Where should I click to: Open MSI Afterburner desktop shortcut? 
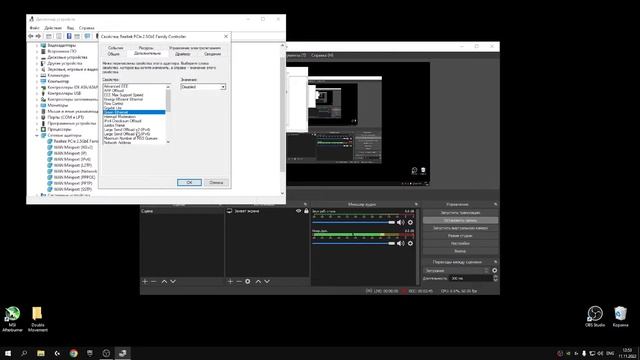point(12,319)
